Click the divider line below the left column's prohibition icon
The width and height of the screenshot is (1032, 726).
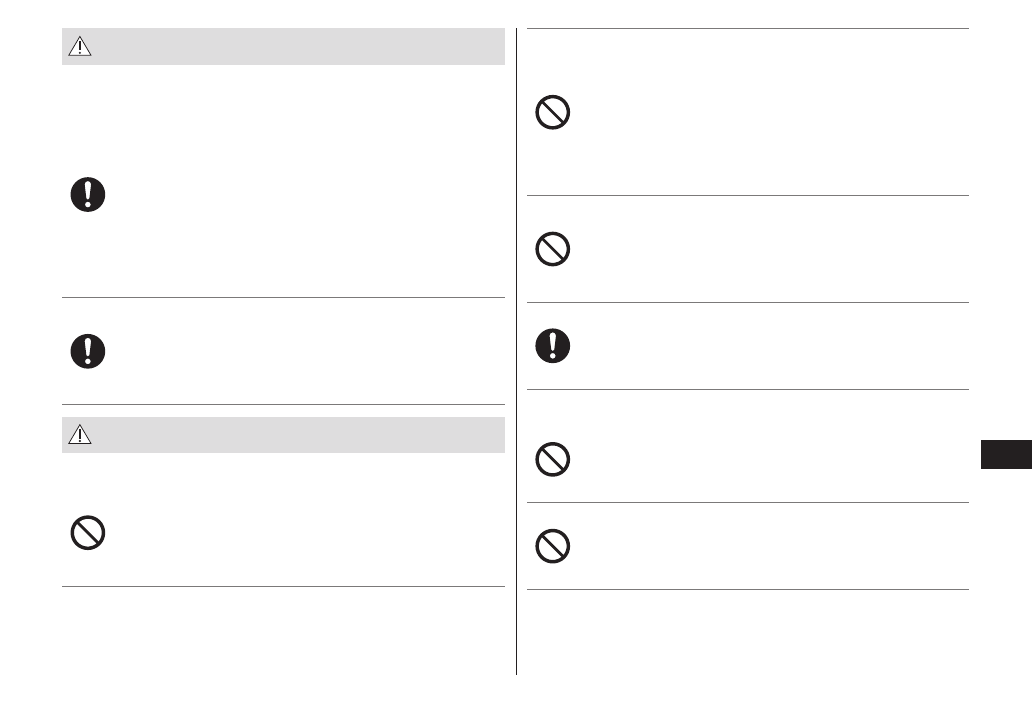[283, 587]
